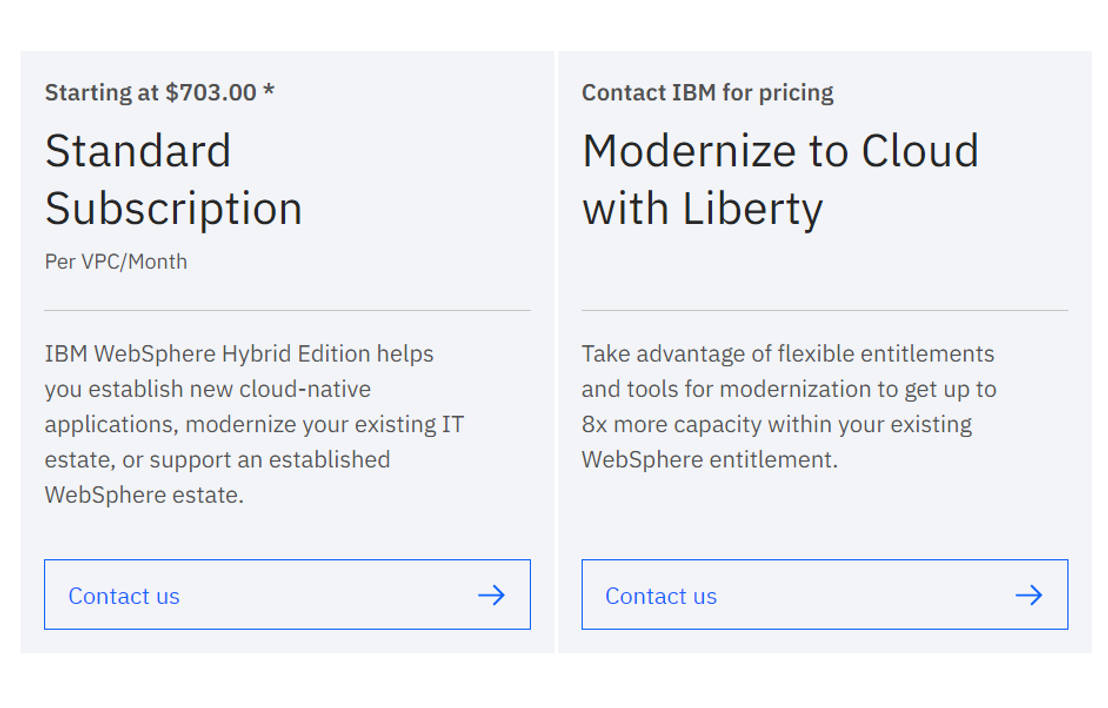
Task: Select the Modernize to Cloud with Liberty heading
Action: 781,180
